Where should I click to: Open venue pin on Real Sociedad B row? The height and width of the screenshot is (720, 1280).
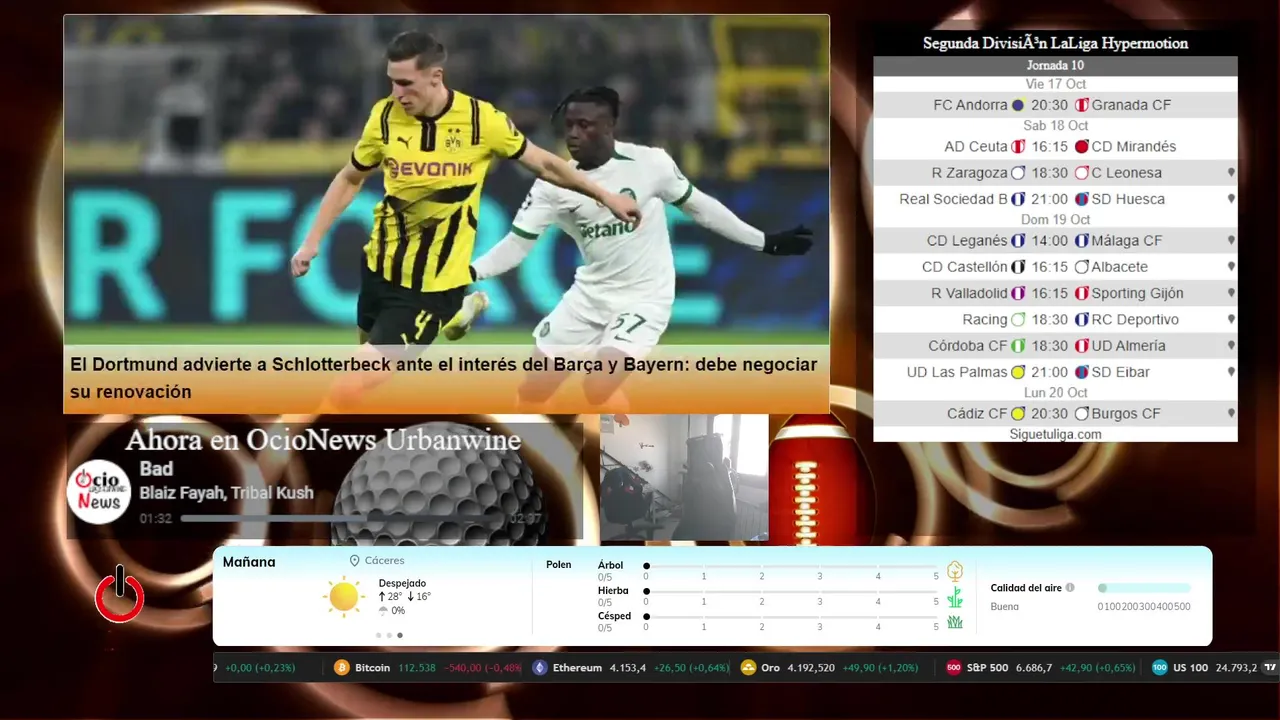(1231, 199)
